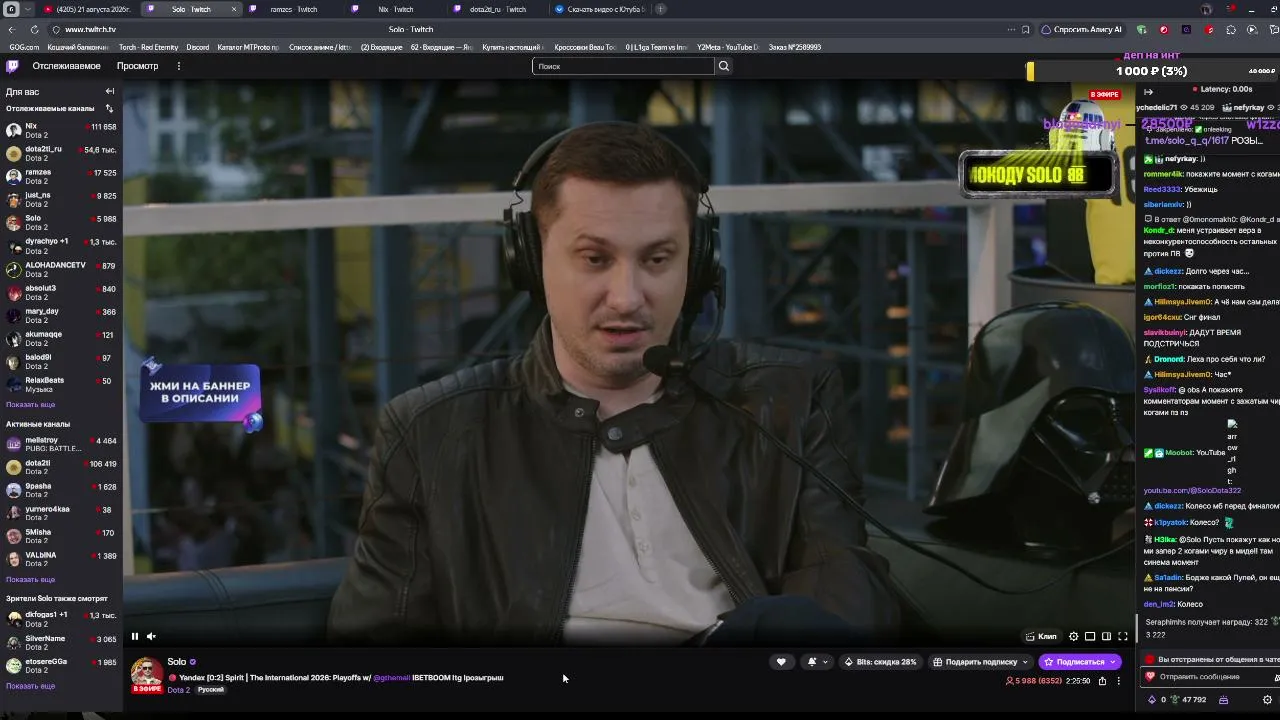Reload the page in the browser
The width and height of the screenshot is (1280, 720).
(x=34, y=30)
